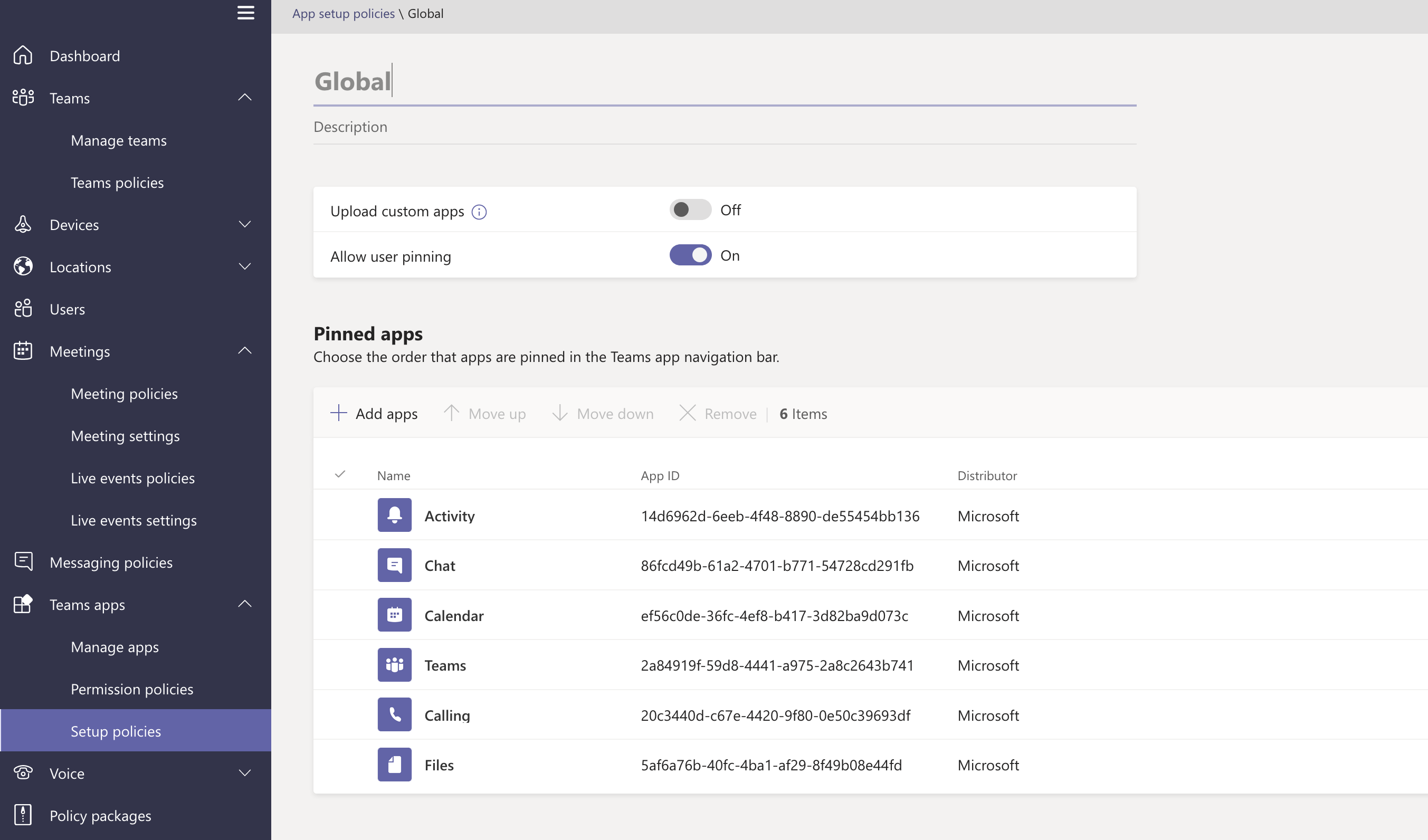Click the Locations globe icon
1428x840 pixels.
(23, 267)
